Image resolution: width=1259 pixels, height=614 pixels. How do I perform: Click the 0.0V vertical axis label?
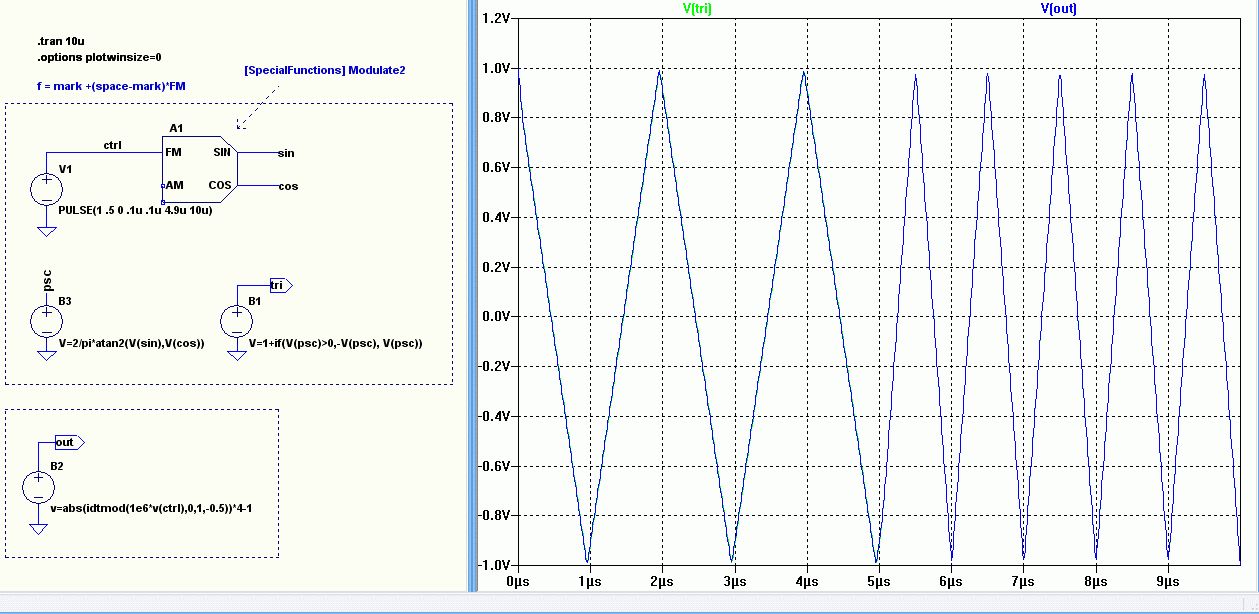(x=497, y=316)
